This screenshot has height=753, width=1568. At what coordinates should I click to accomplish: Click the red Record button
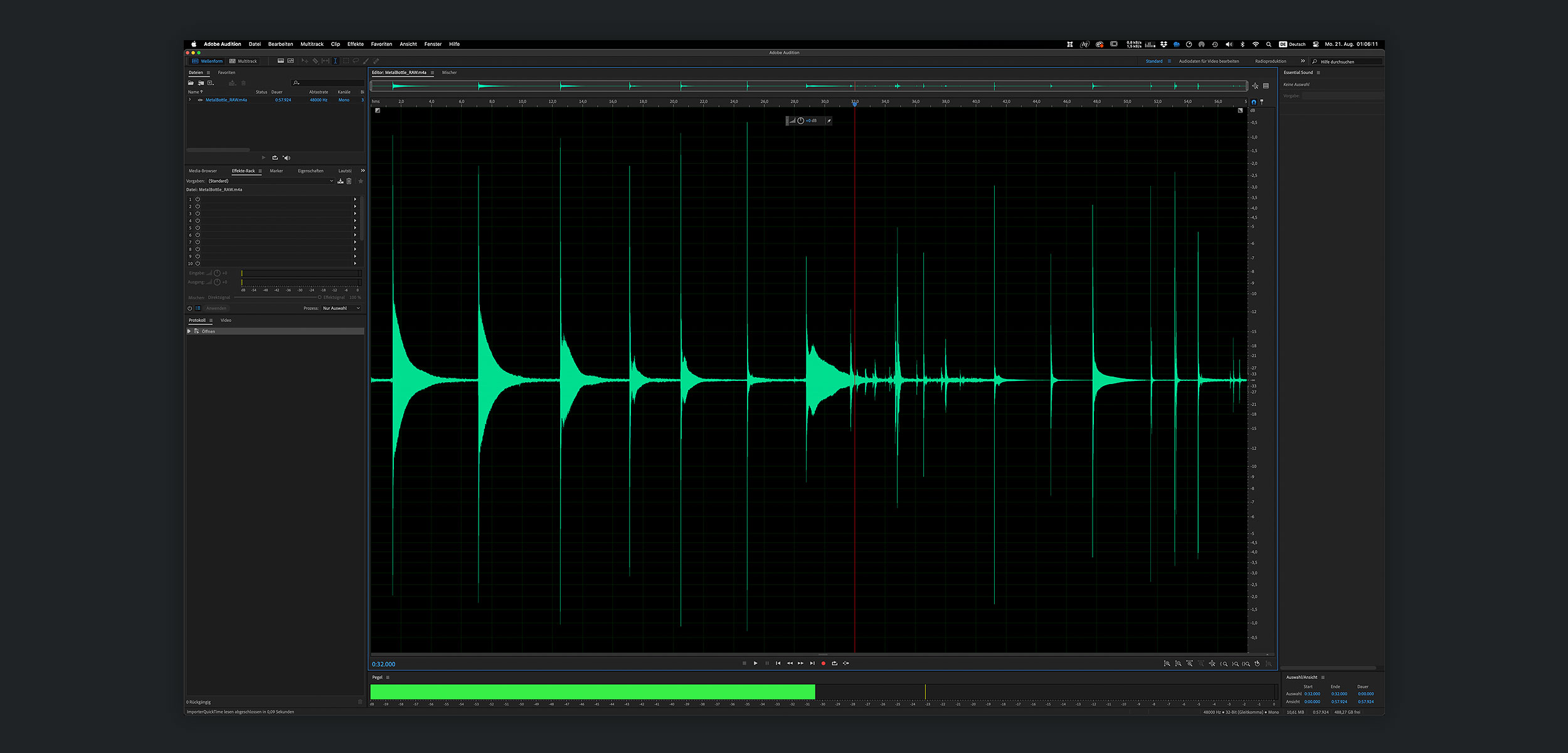(823, 663)
